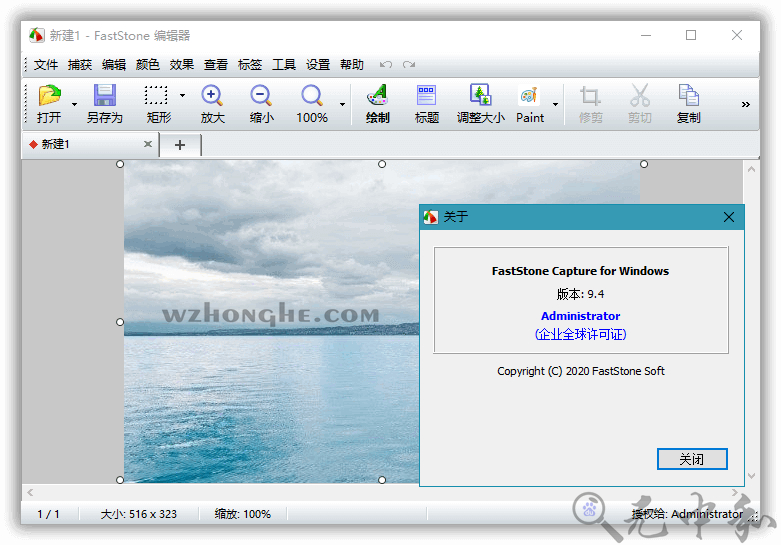Open the 标签 menu
The image size is (781, 545).
[250, 65]
